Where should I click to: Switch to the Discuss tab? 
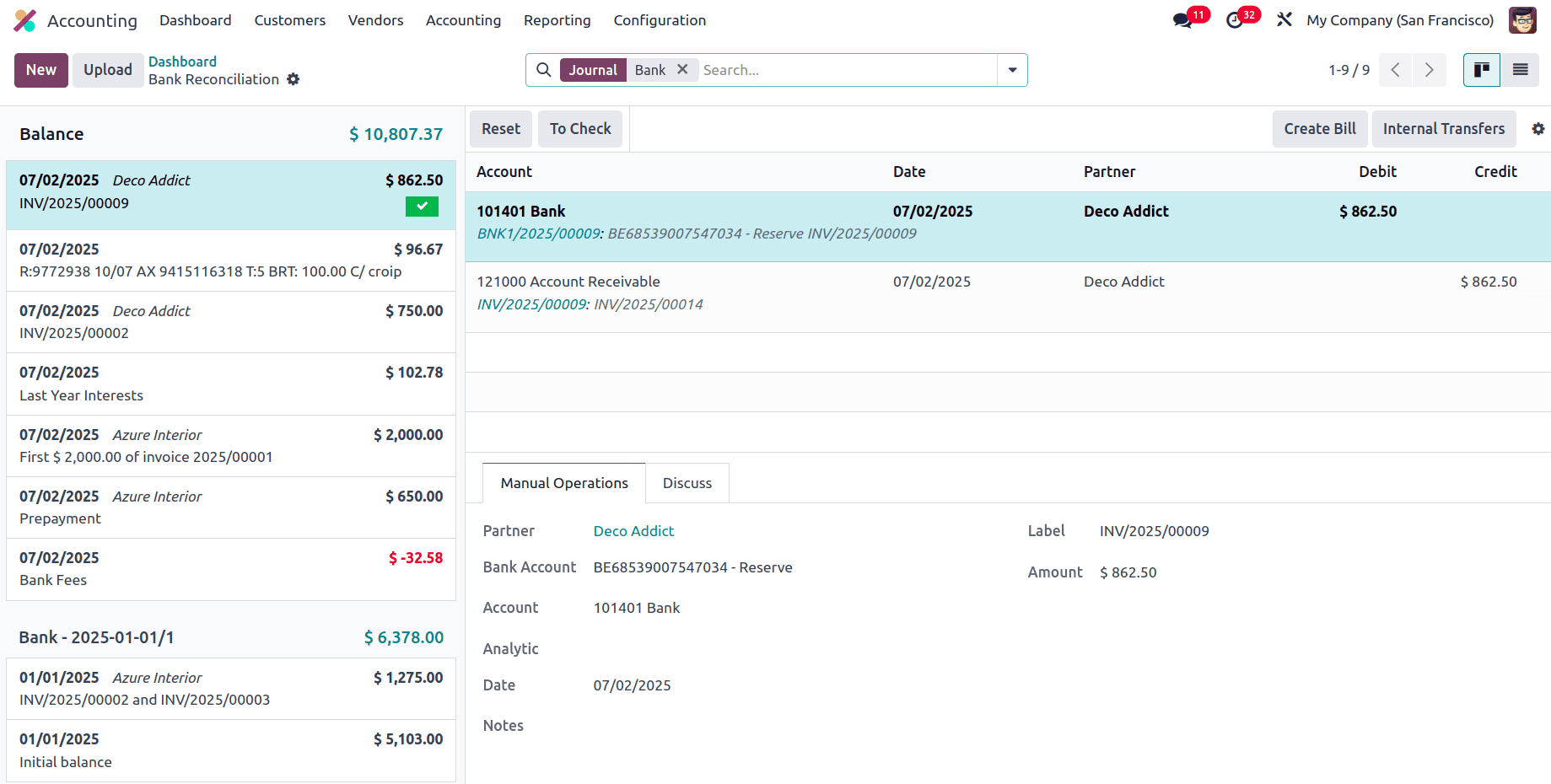click(x=687, y=483)
